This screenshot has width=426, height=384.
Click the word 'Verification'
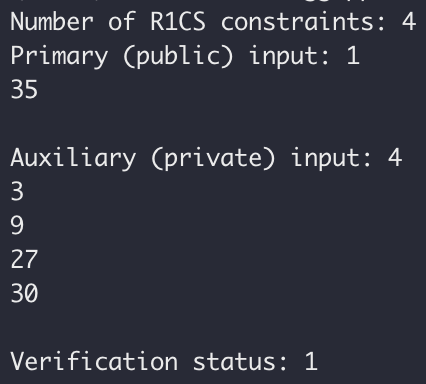tap(94, 361)
